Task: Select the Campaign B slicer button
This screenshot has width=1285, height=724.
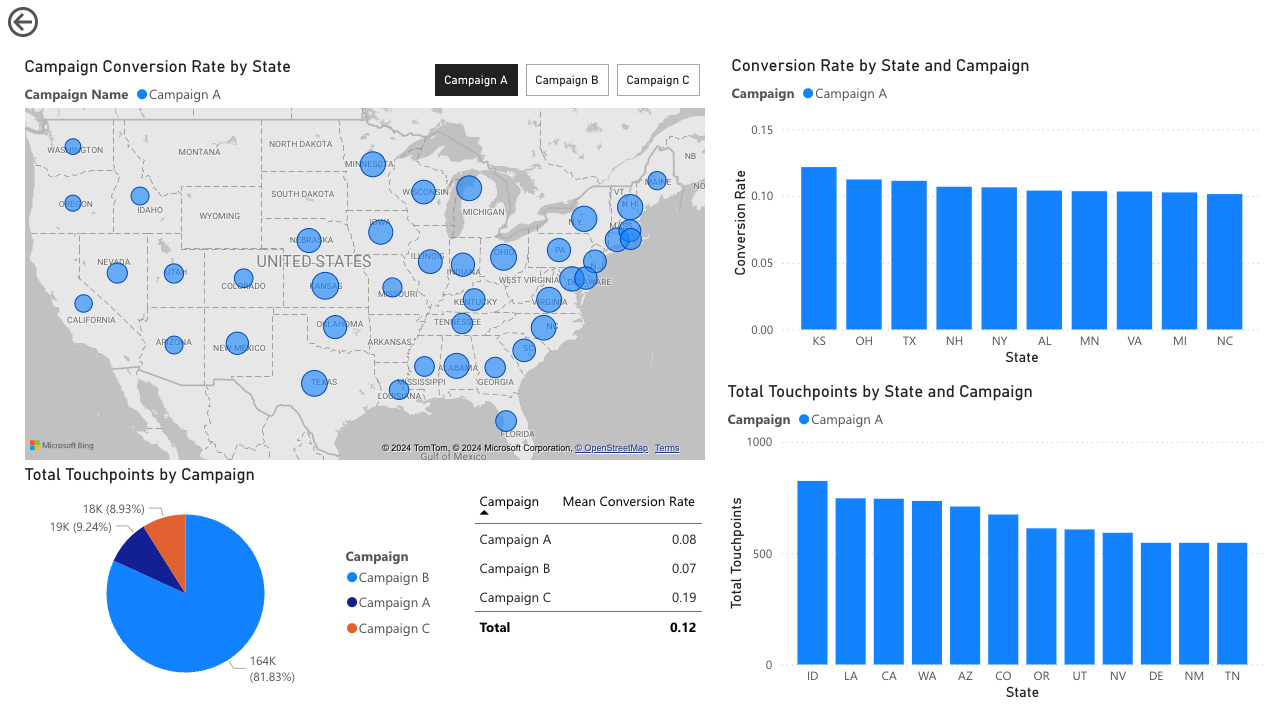Action: click(x=567, y=80)
